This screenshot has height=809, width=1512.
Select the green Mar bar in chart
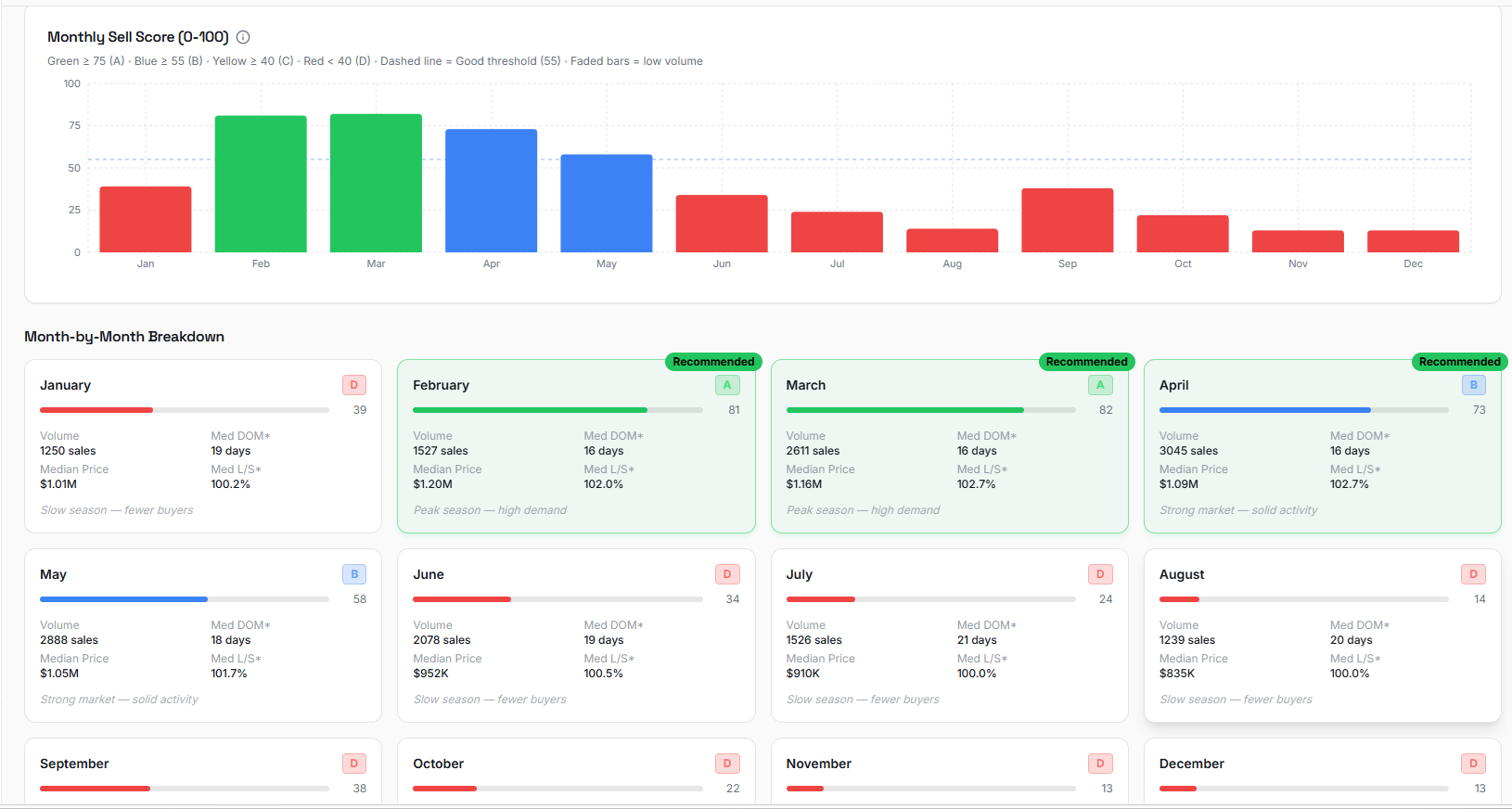coord(376,183)
